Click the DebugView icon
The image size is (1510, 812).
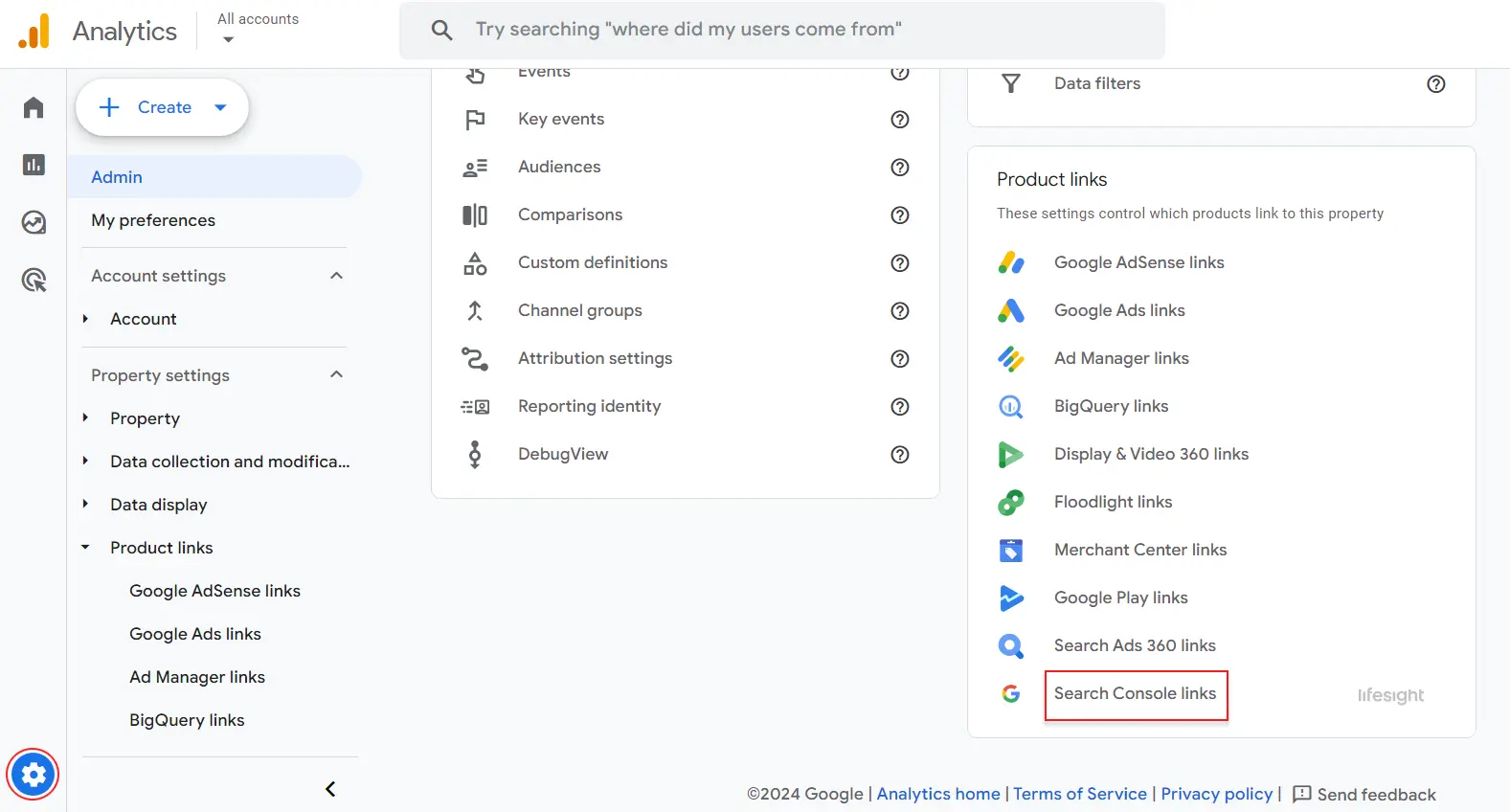pyautogui.click(x=475, y=455)
